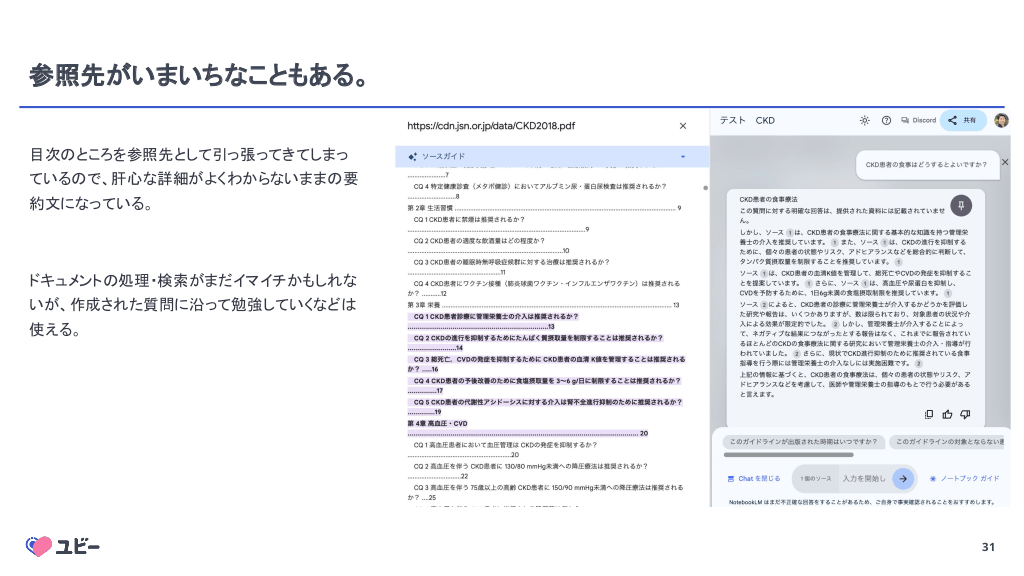Expand the ソースガイド dropdown arrow
This screenshot has width=1024, height=576.
tap(683, 157)
